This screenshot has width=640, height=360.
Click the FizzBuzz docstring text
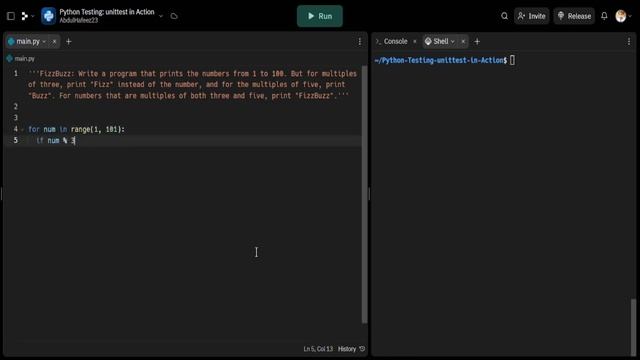point(192,84)
